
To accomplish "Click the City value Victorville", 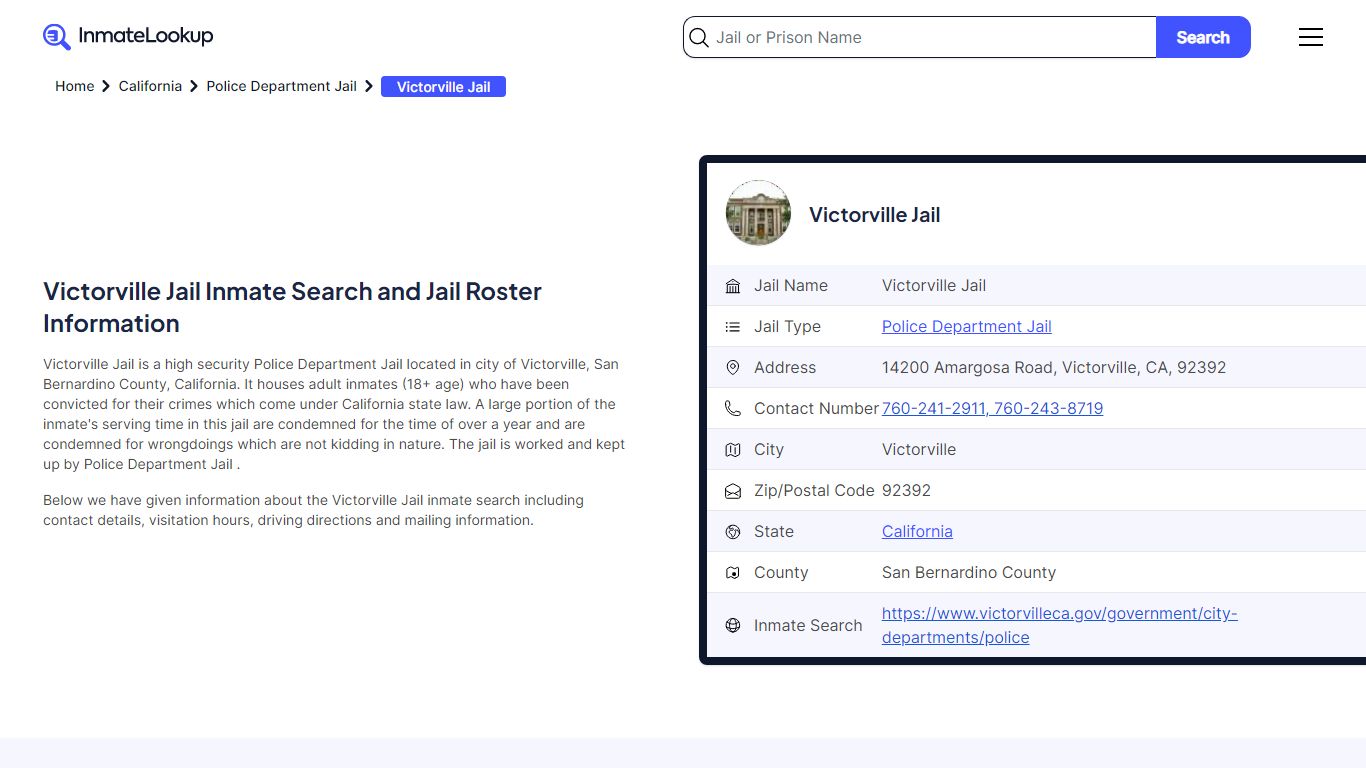I will tap(919, 449).
